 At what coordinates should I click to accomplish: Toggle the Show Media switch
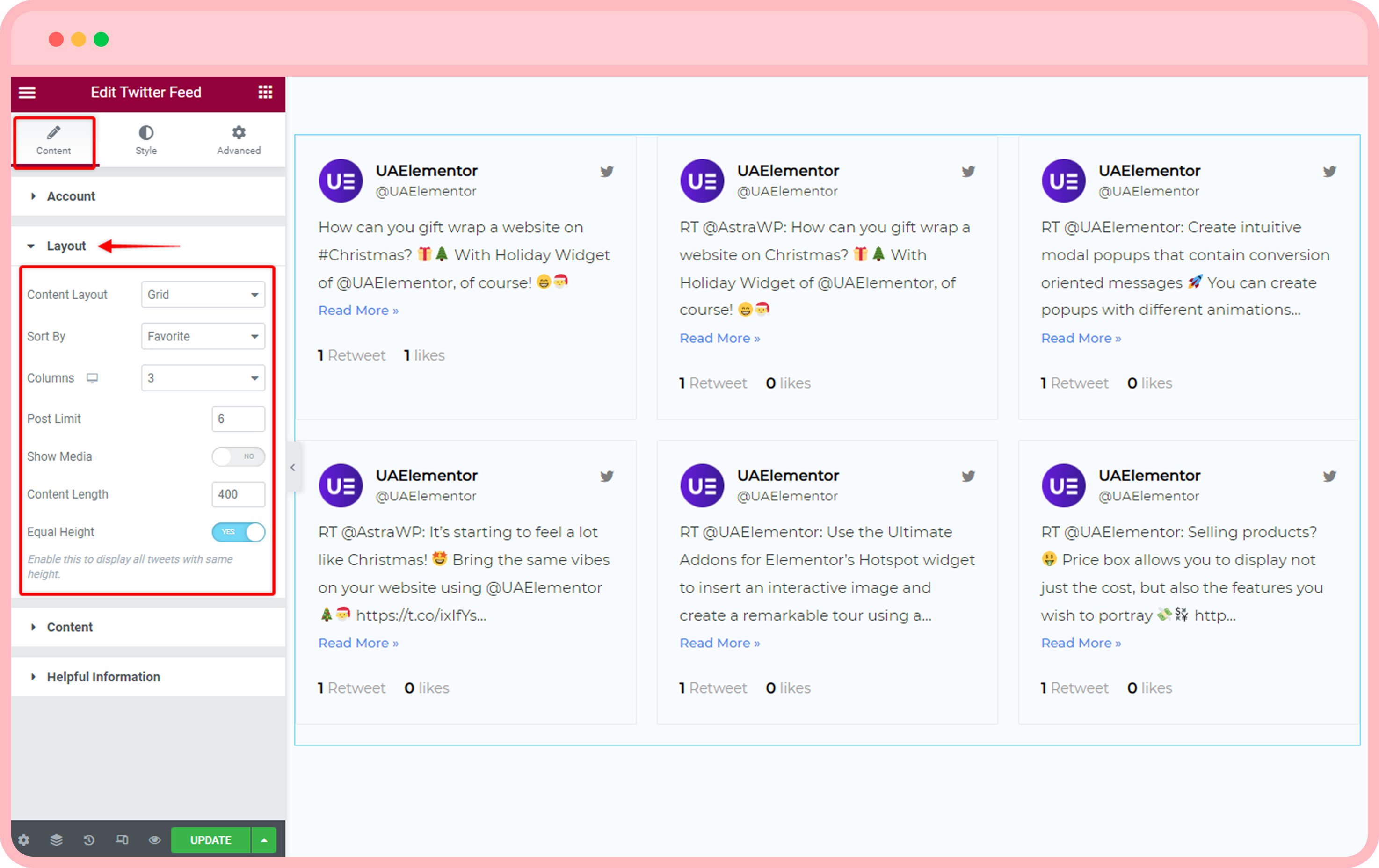[x=238, y=456]
